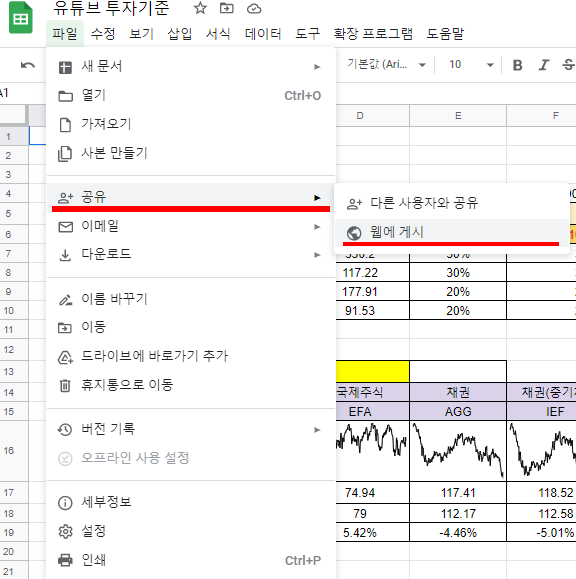Click 다른 사용자와 공유 in submenu
576x579 pixels.
click(451, 203)
